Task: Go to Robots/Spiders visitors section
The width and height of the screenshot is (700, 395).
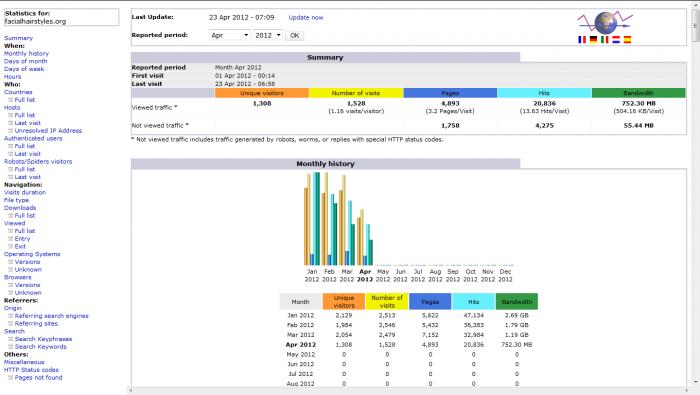Action: 38,162
